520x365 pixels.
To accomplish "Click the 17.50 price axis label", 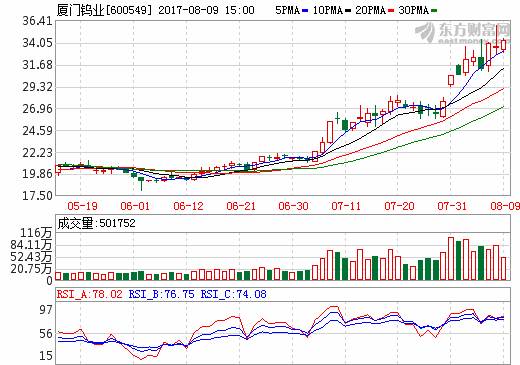I will point(37,195).
